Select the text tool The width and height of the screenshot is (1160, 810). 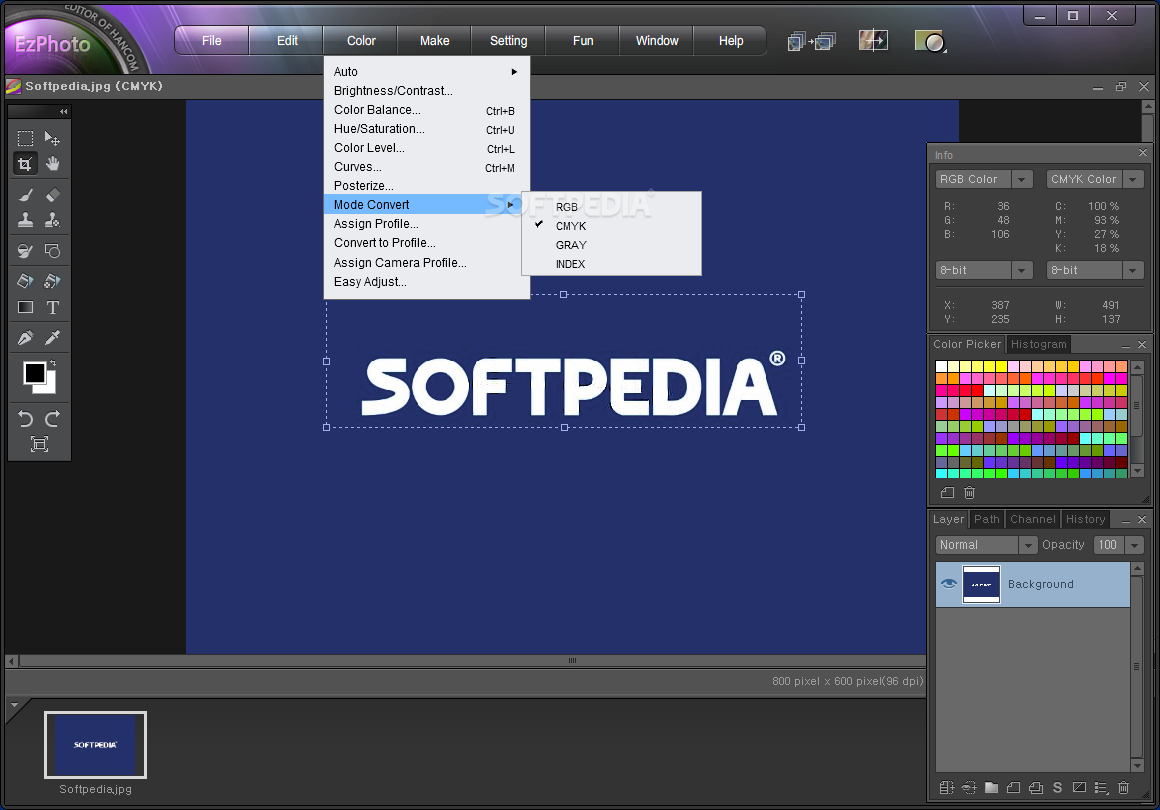(52, 307)
